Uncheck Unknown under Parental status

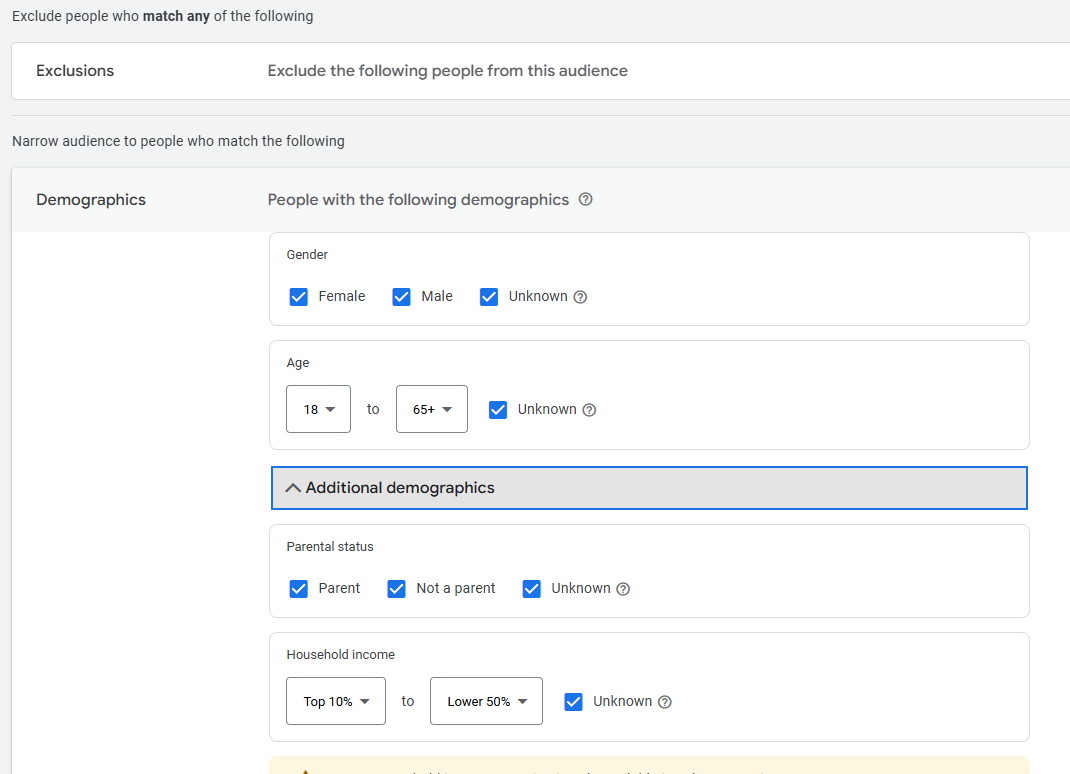pos(531,588)
